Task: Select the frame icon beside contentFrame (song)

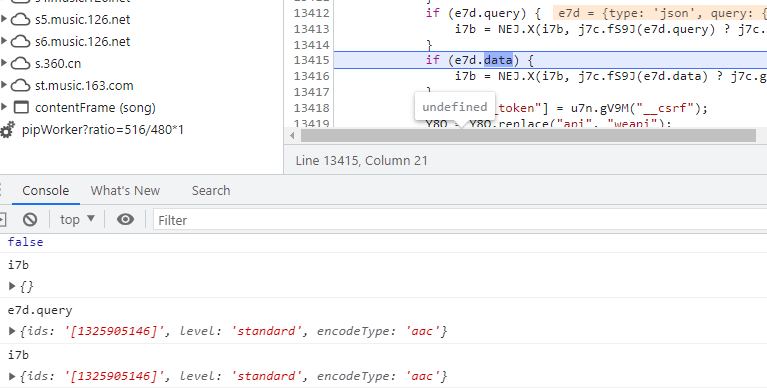Action: [x=21, y=107]
